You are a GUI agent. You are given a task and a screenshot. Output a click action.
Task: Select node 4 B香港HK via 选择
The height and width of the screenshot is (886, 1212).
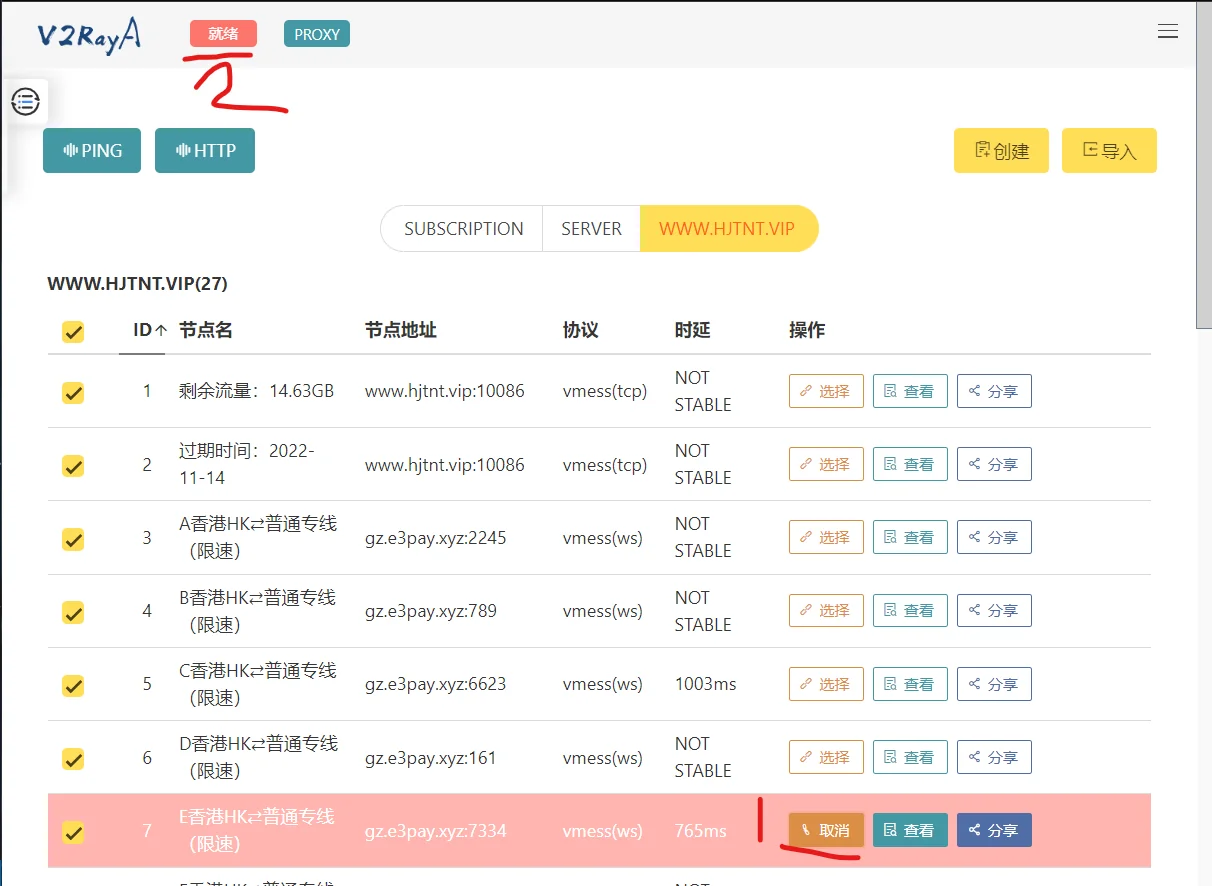(x=826, y=610)
